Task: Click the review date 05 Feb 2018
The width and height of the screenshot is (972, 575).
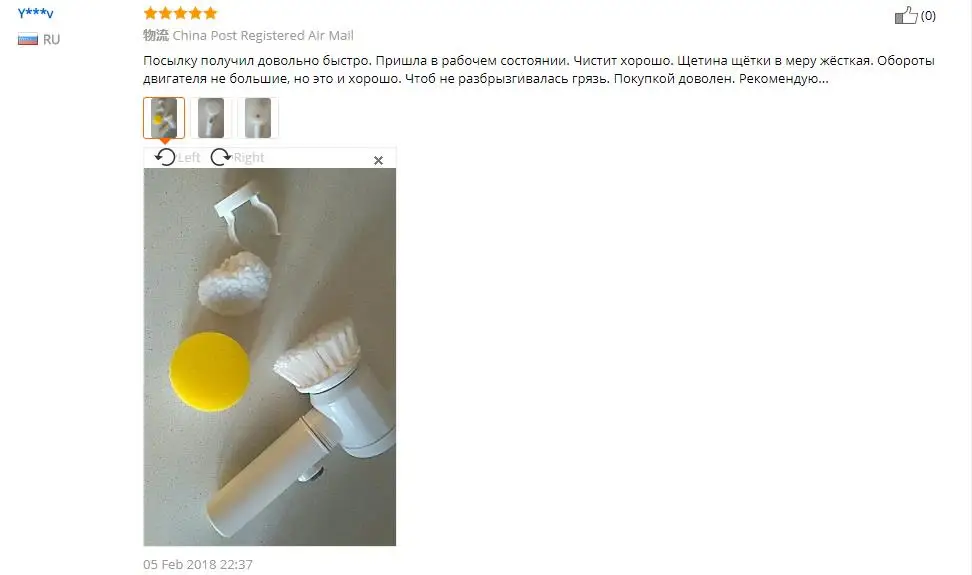Action: pyautogui.click(x=198, y=564)
